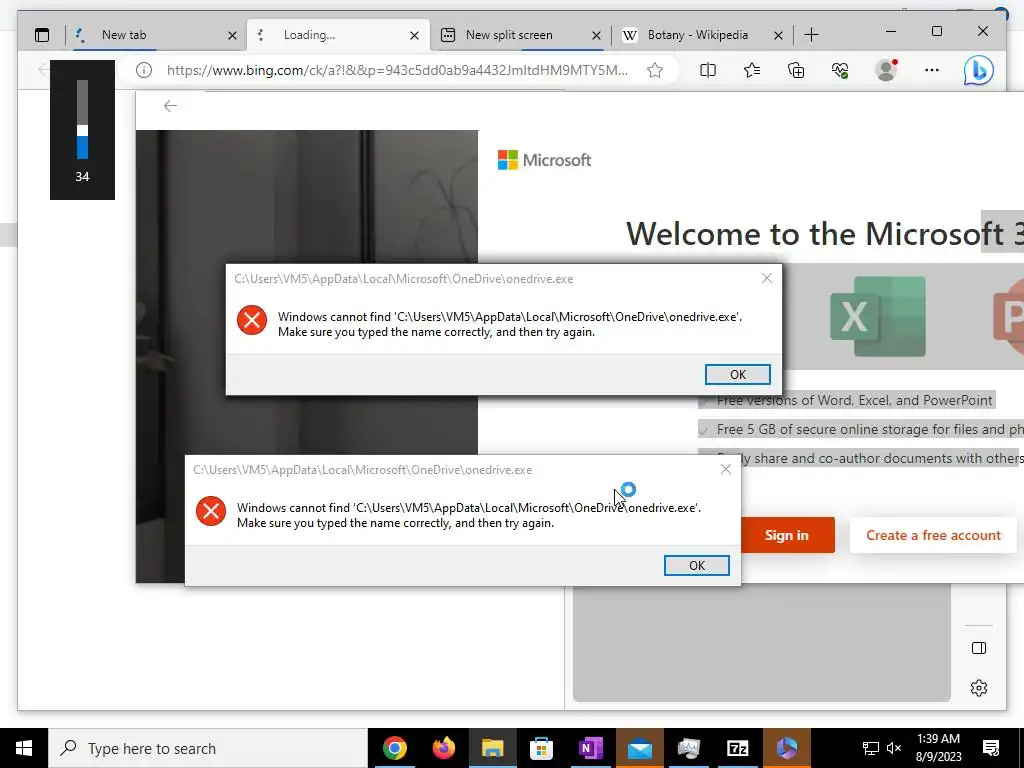Click the PowerPoint app icon

pos(1008,317)
